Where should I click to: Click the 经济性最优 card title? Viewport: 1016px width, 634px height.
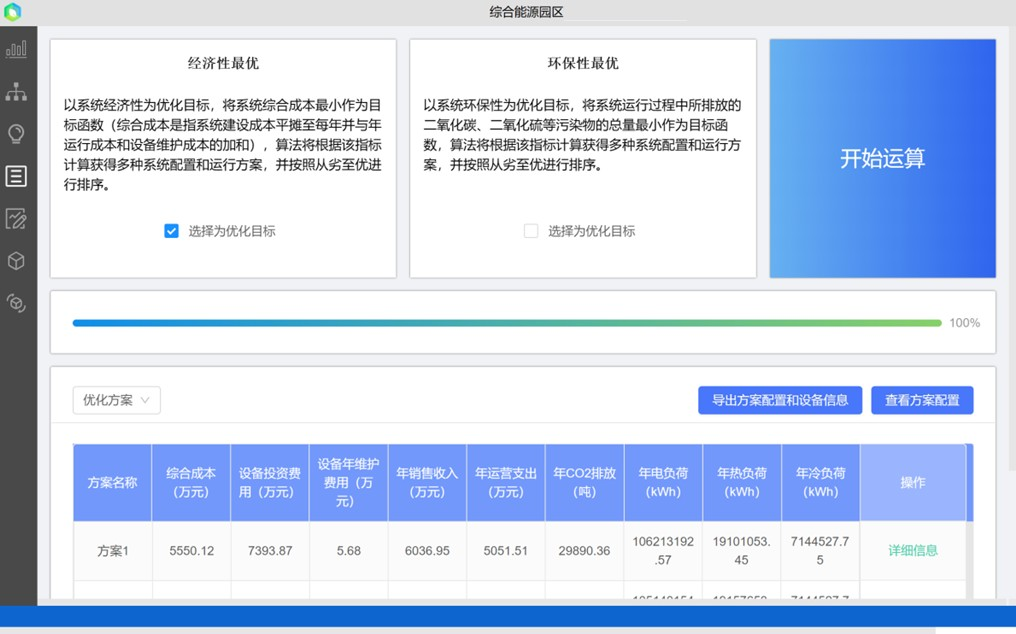click(223, 63)
